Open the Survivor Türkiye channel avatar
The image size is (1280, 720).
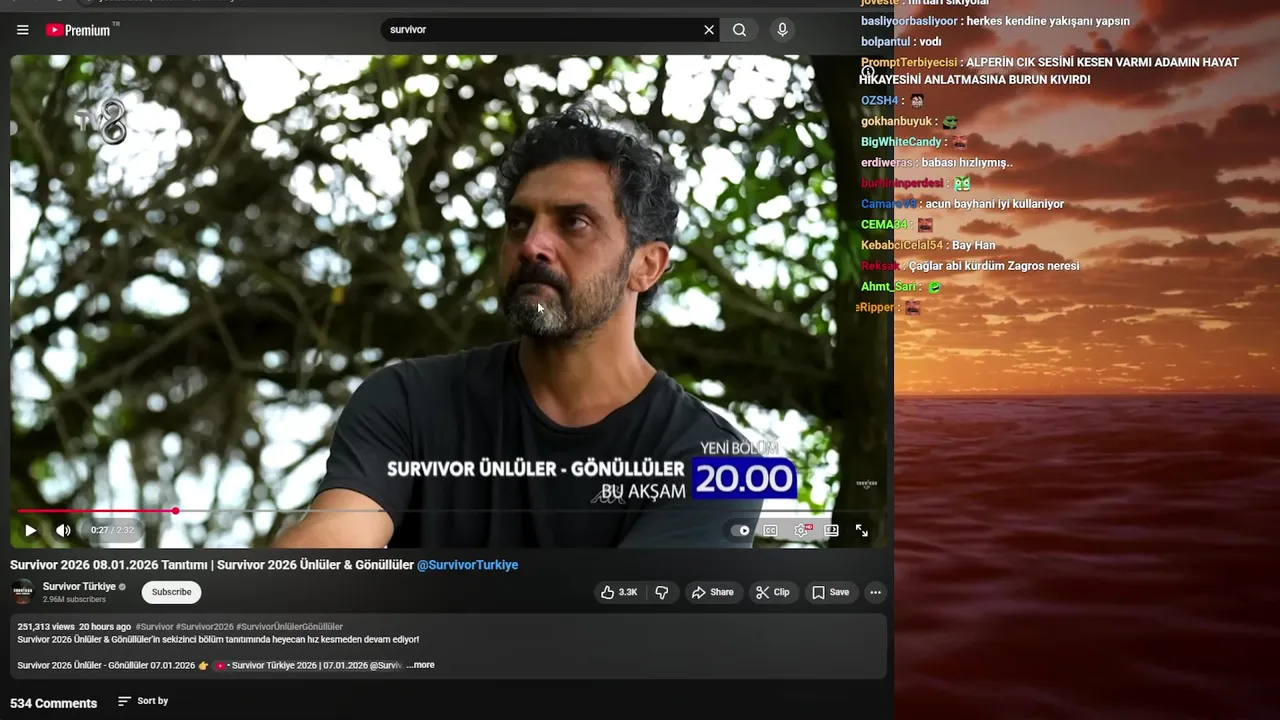[22, 591]
